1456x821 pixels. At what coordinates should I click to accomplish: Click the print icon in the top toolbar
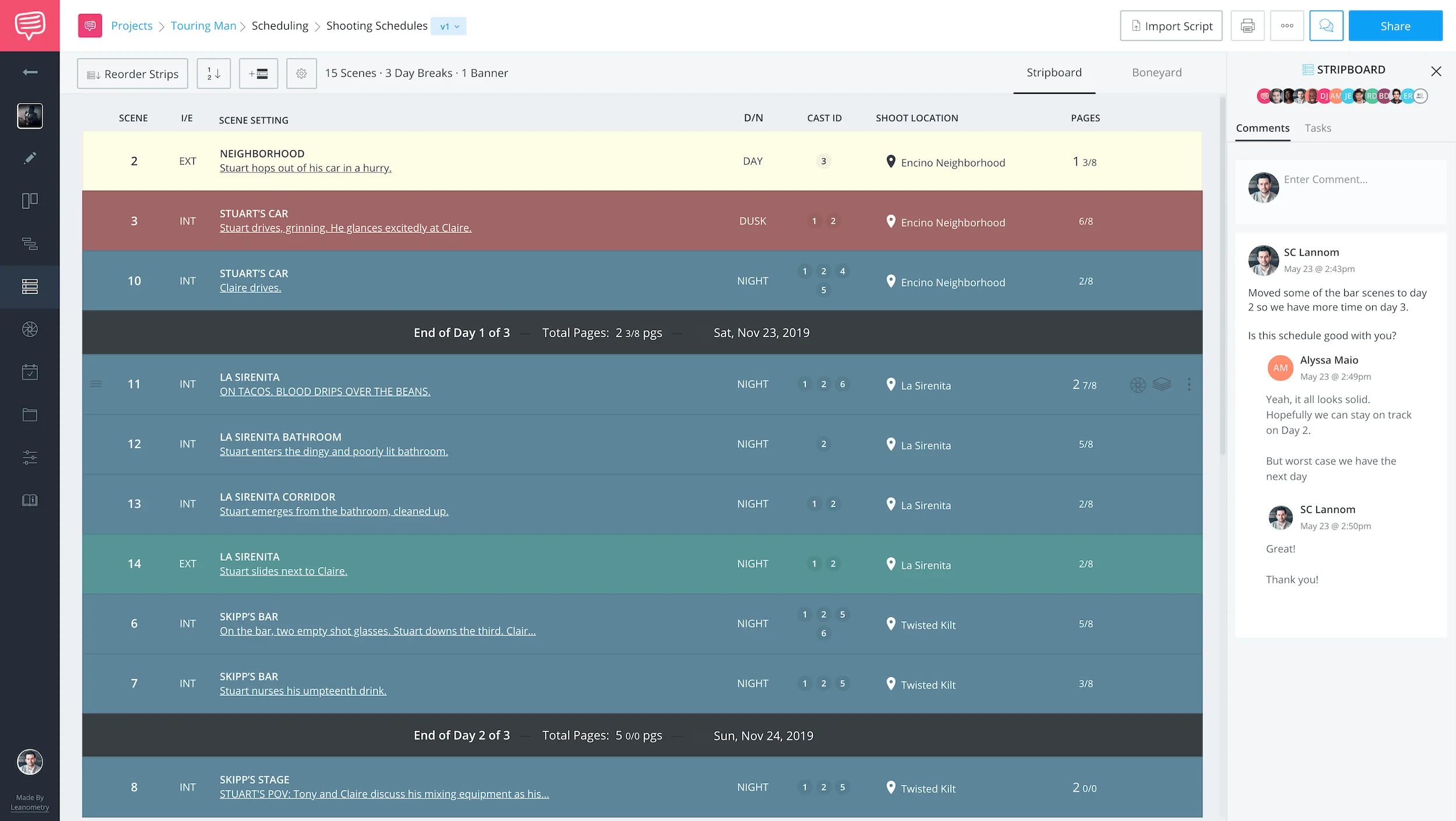[1248, 25]
